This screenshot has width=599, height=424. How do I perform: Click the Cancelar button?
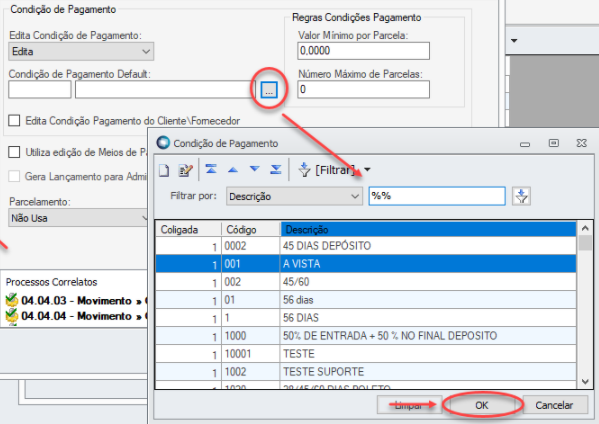pyautogui.click(x=554, y=405)
